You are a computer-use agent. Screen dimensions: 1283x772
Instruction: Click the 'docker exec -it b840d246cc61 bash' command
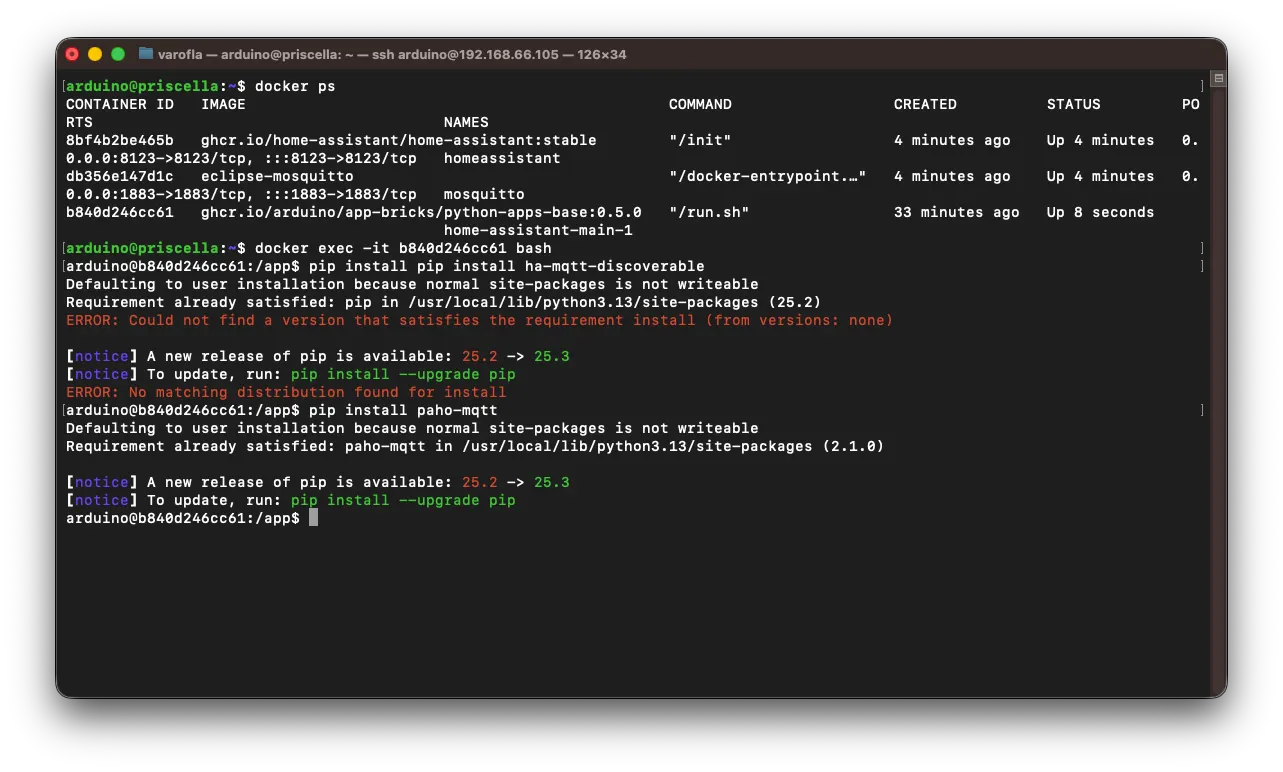pos(403,248)
